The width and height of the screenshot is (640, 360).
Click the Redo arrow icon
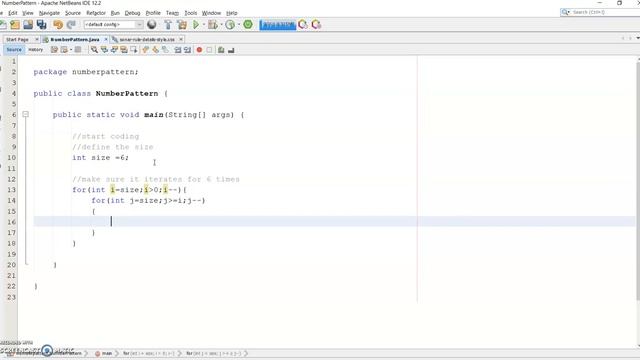coord(71,24)
